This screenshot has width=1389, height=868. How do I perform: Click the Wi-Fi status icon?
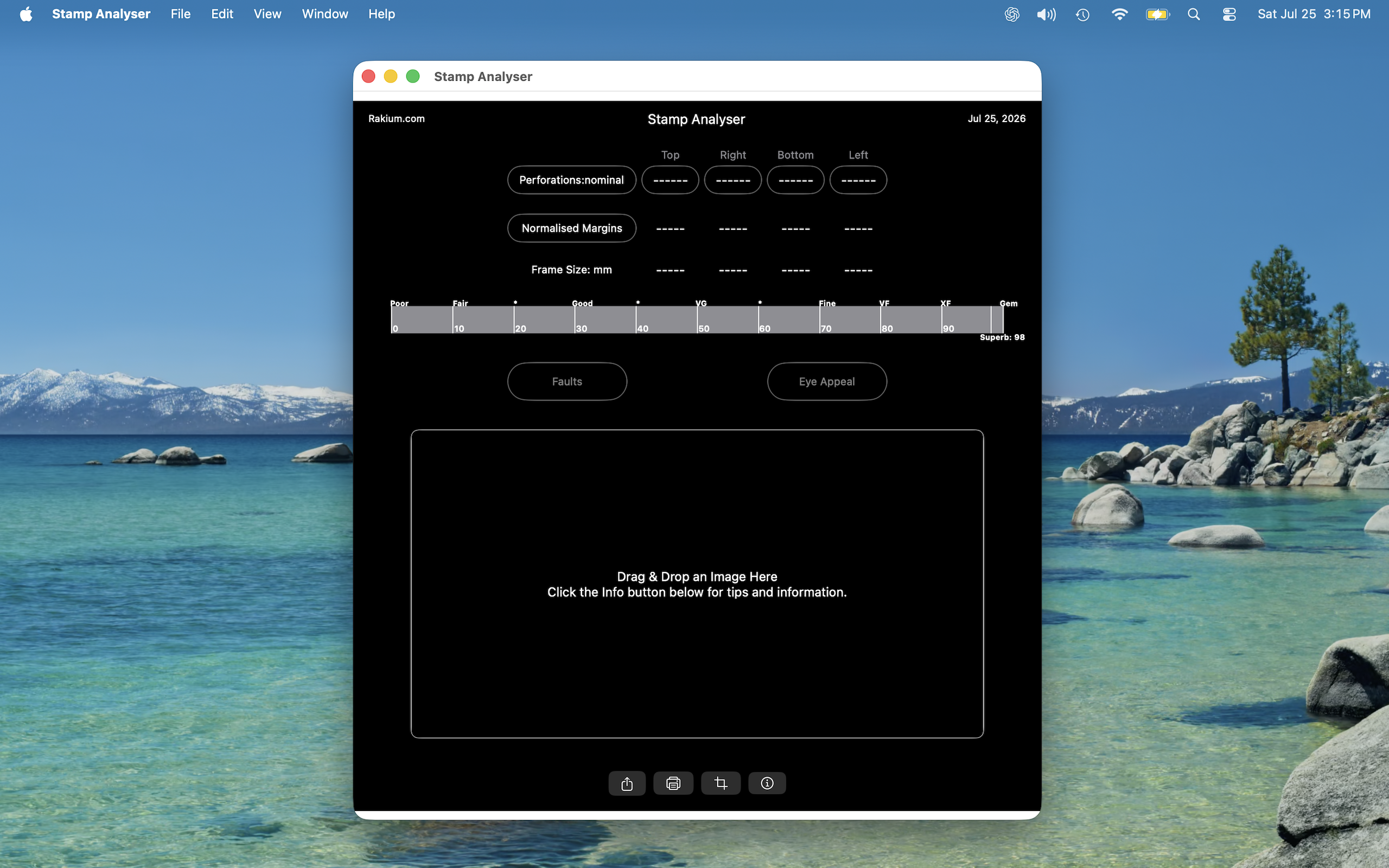tap(1119, 14)
